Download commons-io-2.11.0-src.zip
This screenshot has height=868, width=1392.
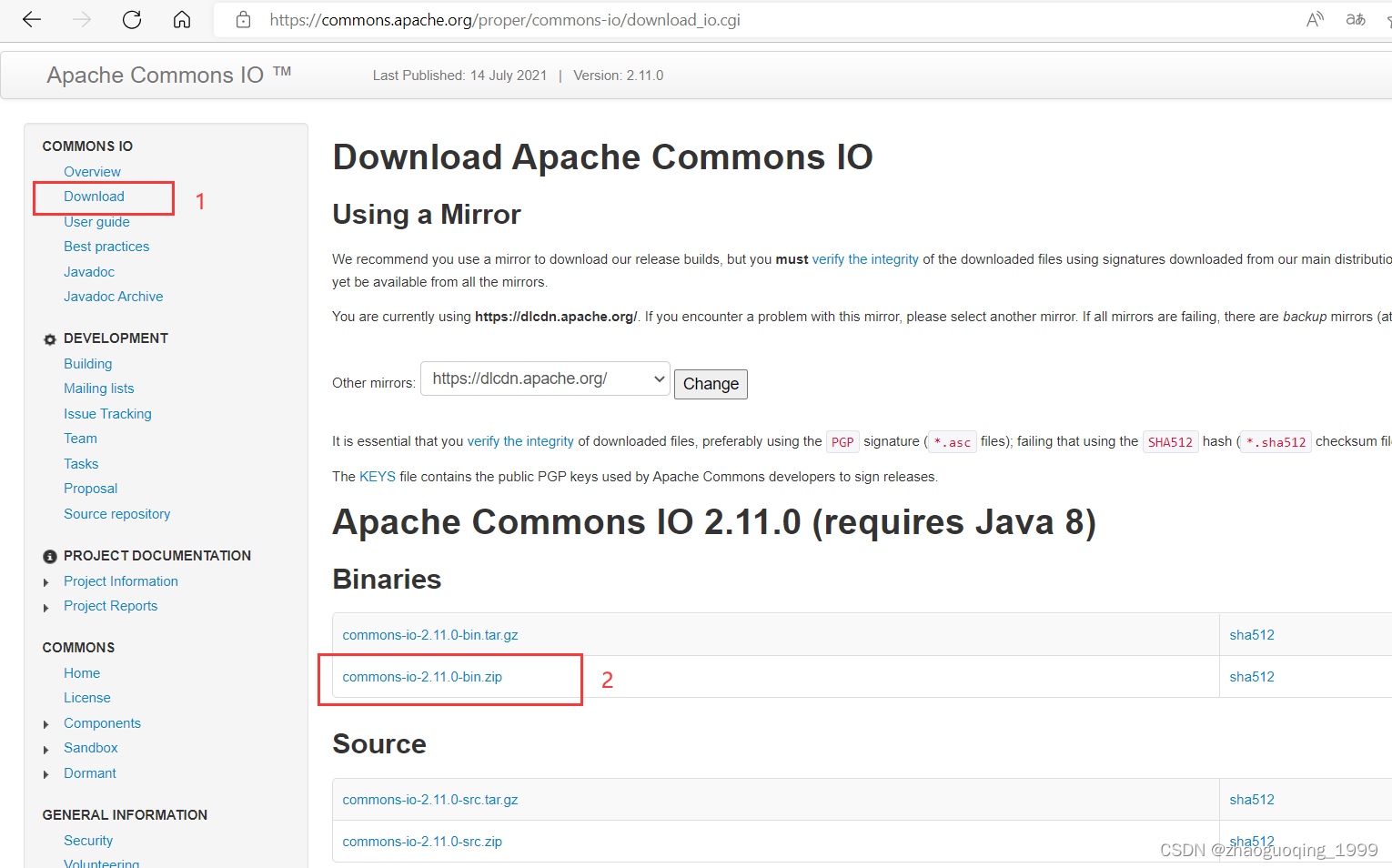tap(422, 842)
